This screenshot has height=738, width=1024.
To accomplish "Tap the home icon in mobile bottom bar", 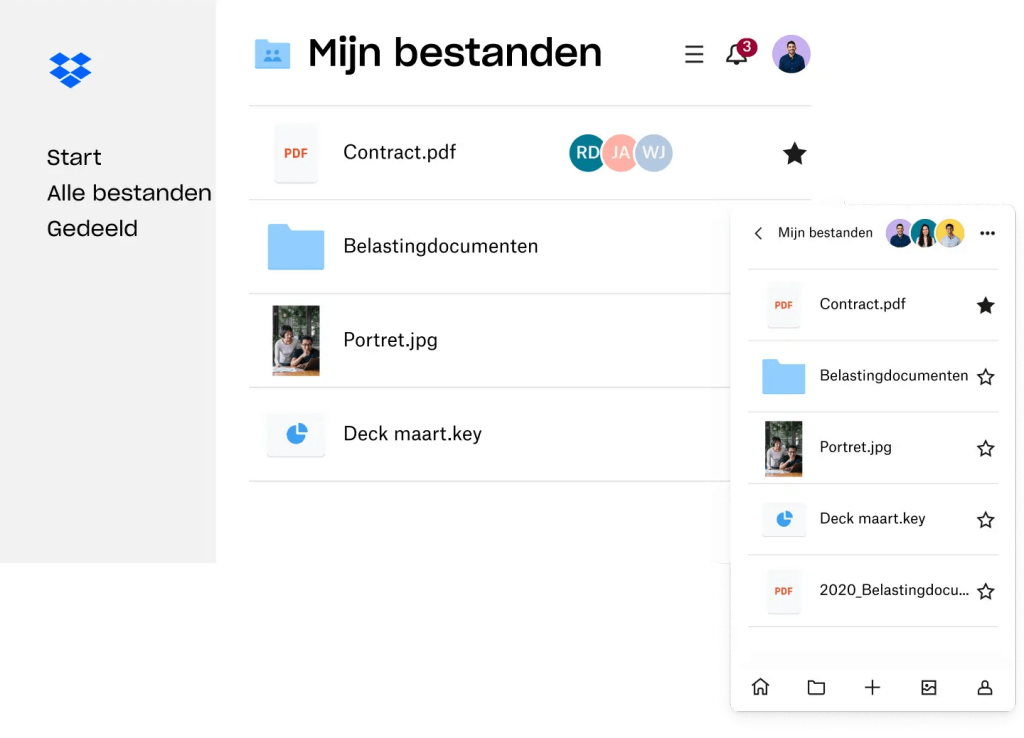I will point(760,687).
